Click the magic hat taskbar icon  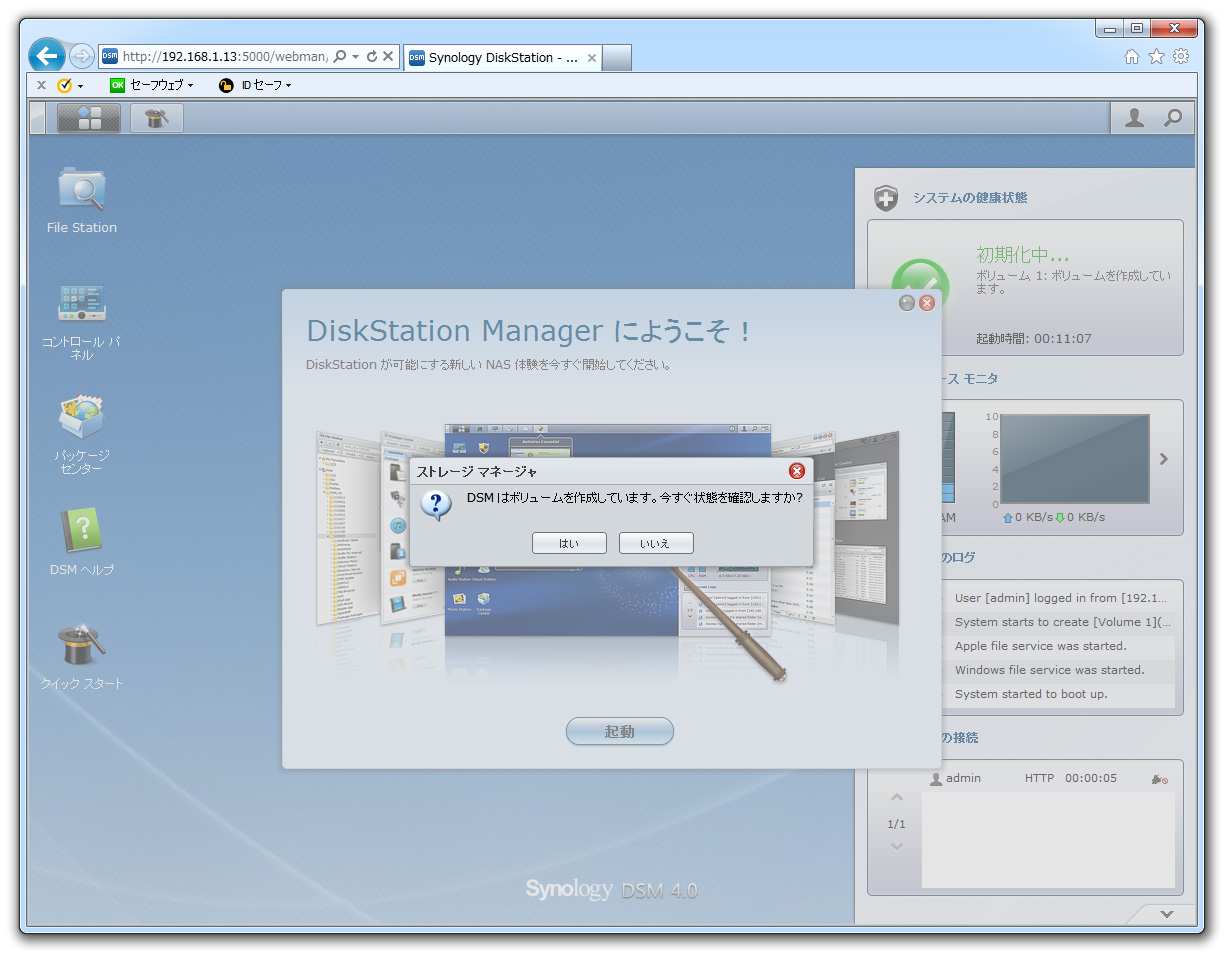[157, 118]
